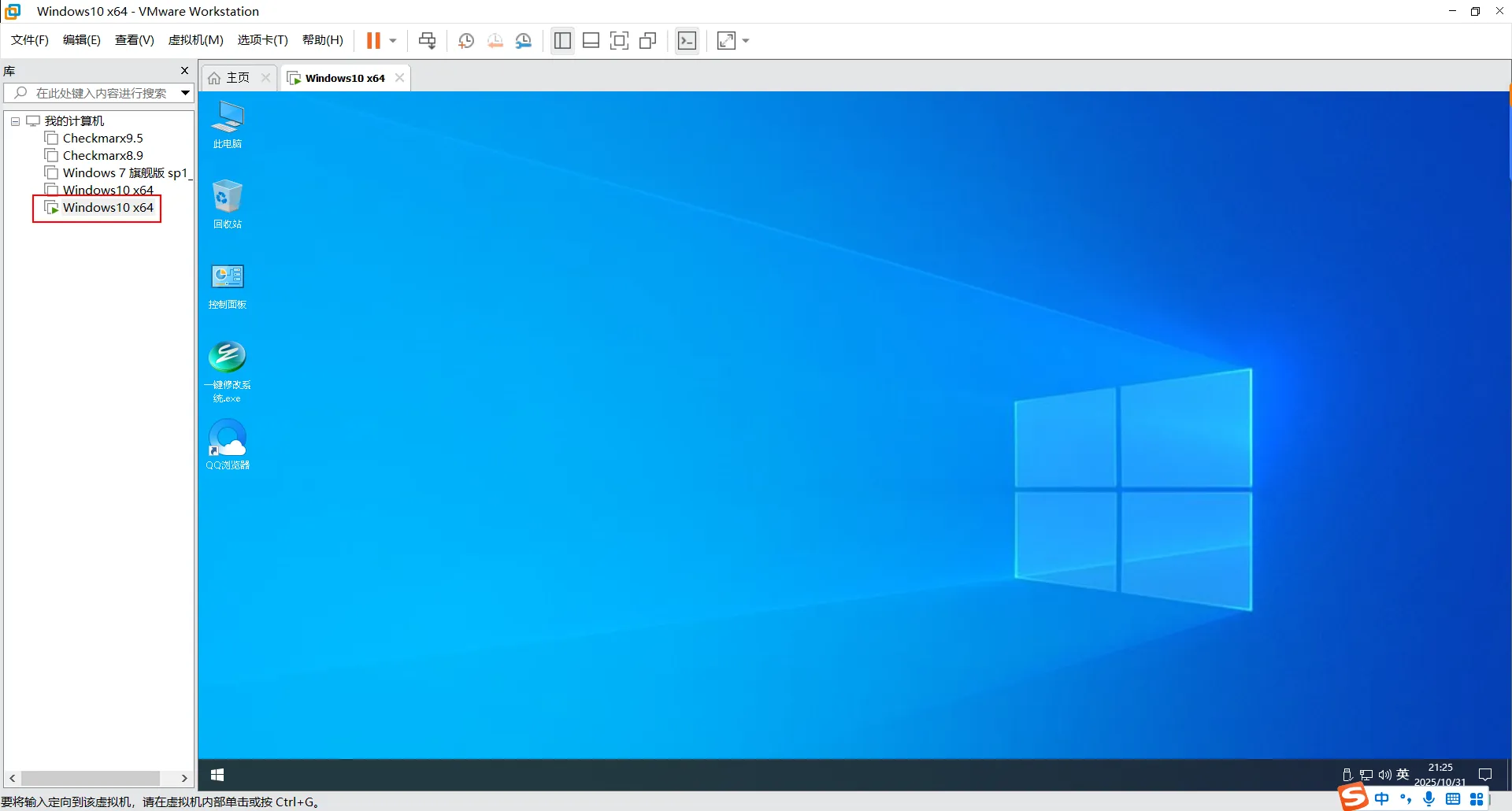Click the library horizontal scrollbar
Screen dimensions: 1512x811
tap(91, 778)
